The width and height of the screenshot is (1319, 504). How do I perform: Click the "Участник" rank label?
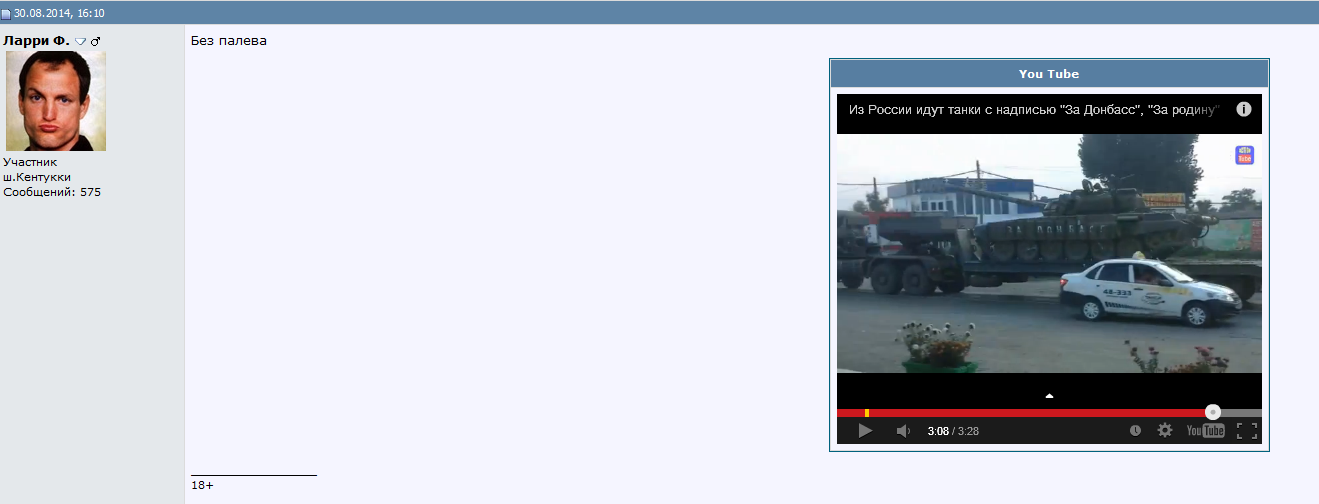[x=30, y=162]
